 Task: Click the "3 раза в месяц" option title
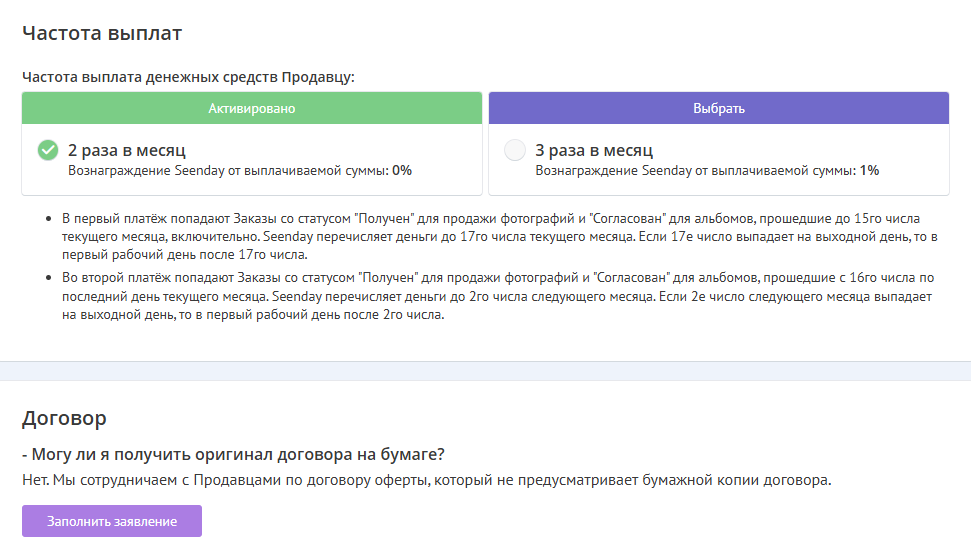coord(594,151)
